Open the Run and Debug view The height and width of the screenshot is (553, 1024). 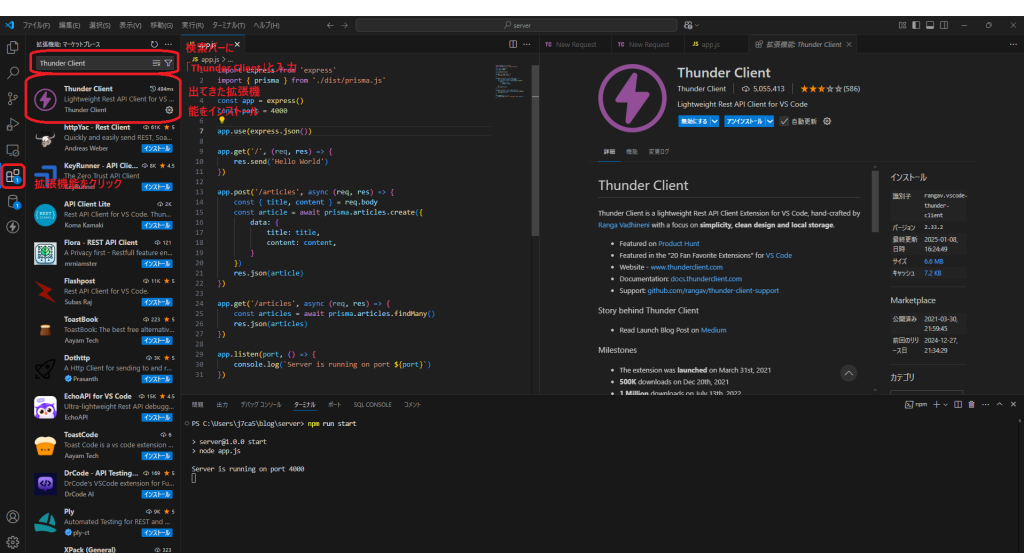[x=13, y=124]
